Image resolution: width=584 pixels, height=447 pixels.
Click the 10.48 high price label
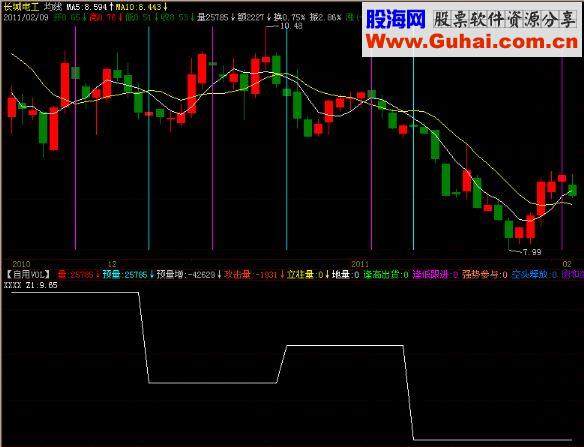[x=291, y=26]
